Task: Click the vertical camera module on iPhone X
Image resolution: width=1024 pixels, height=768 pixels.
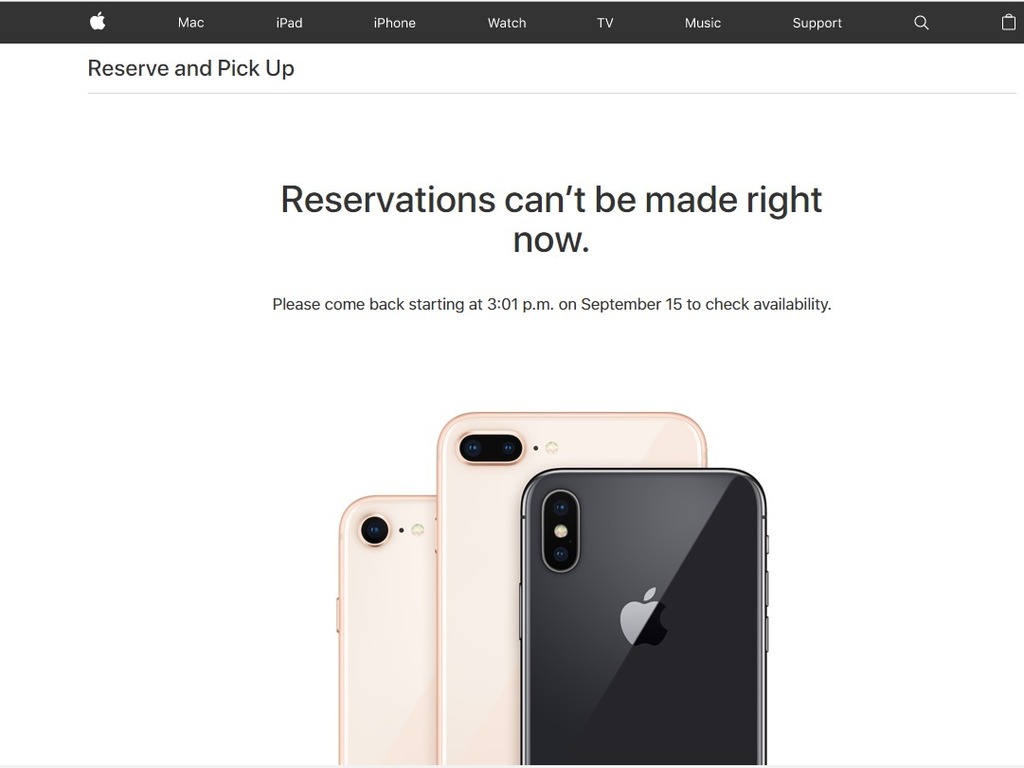Action: (x=560, y=531)
